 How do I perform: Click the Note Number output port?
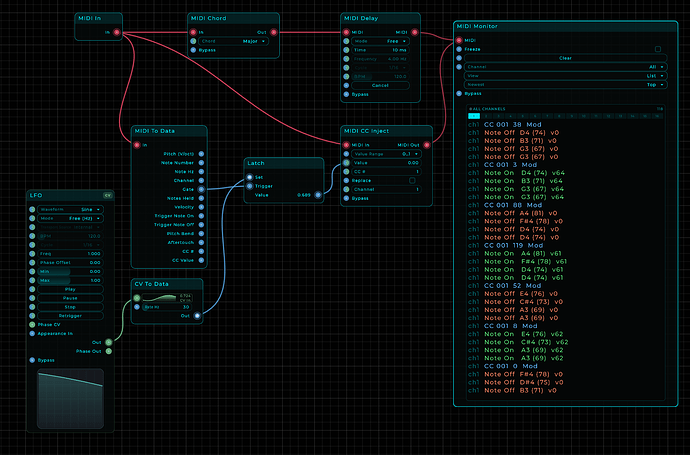click(x=201, y=162)
